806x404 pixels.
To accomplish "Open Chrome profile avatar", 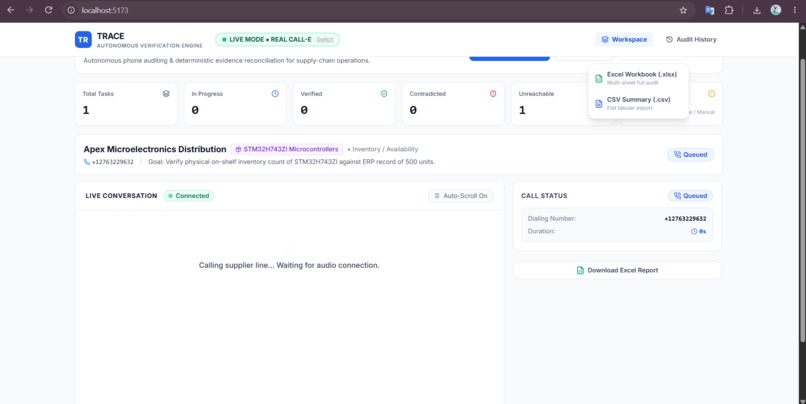I will [776, 10].
